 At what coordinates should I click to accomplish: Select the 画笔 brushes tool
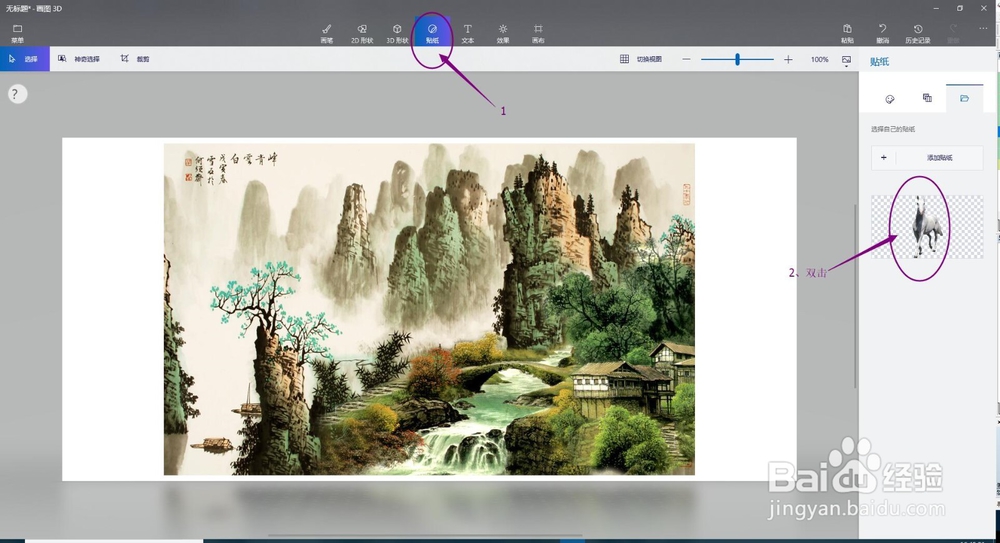click(x=327, y=33)
